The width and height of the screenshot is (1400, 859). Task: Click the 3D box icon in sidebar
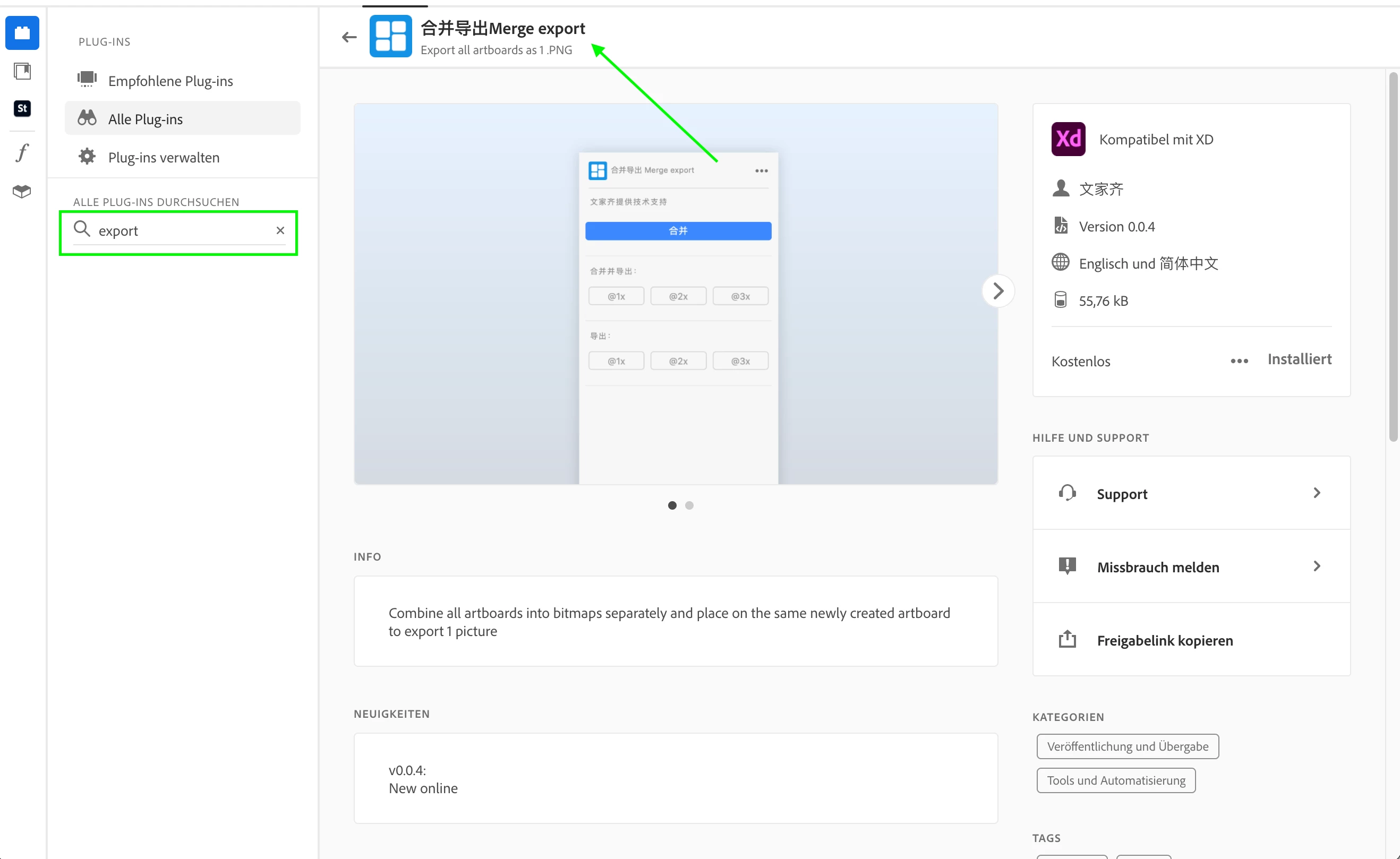(x=22, y=192)
